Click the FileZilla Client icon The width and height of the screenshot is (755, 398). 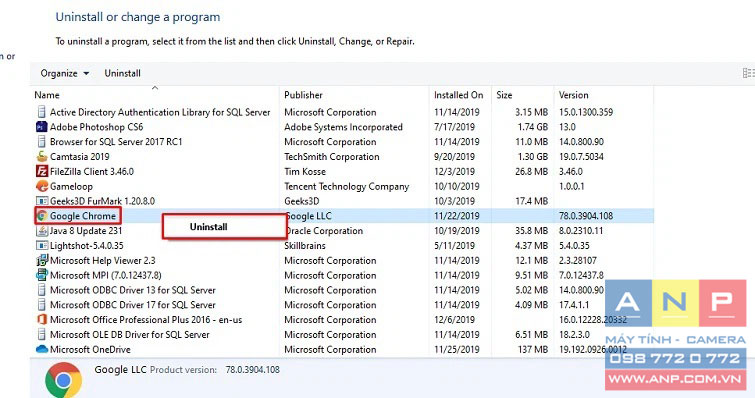[x=42, y=171]
